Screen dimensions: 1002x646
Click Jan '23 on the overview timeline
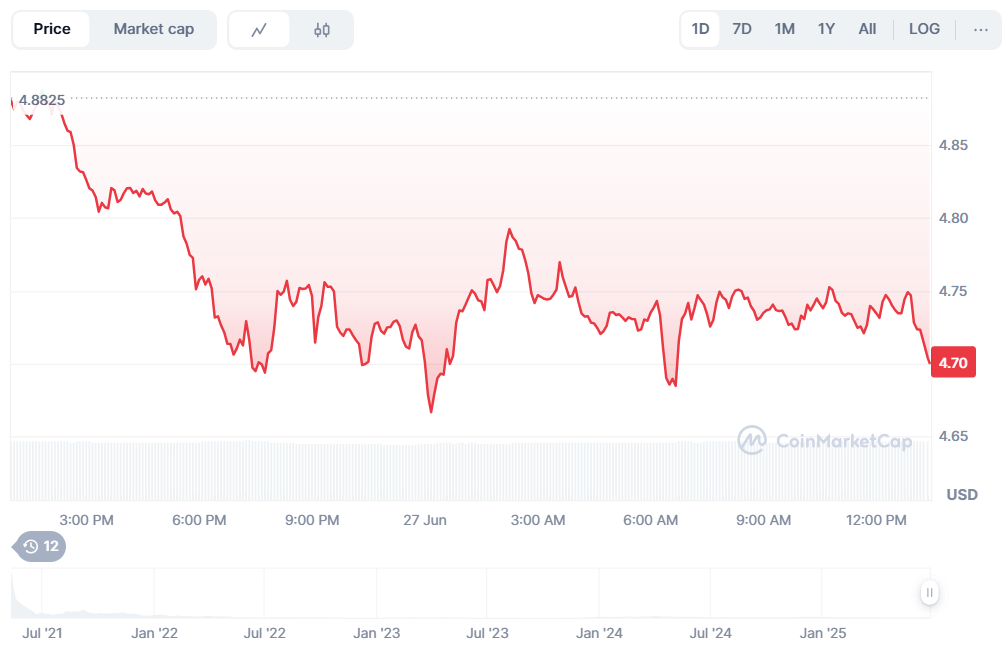[x=376, y=633]
